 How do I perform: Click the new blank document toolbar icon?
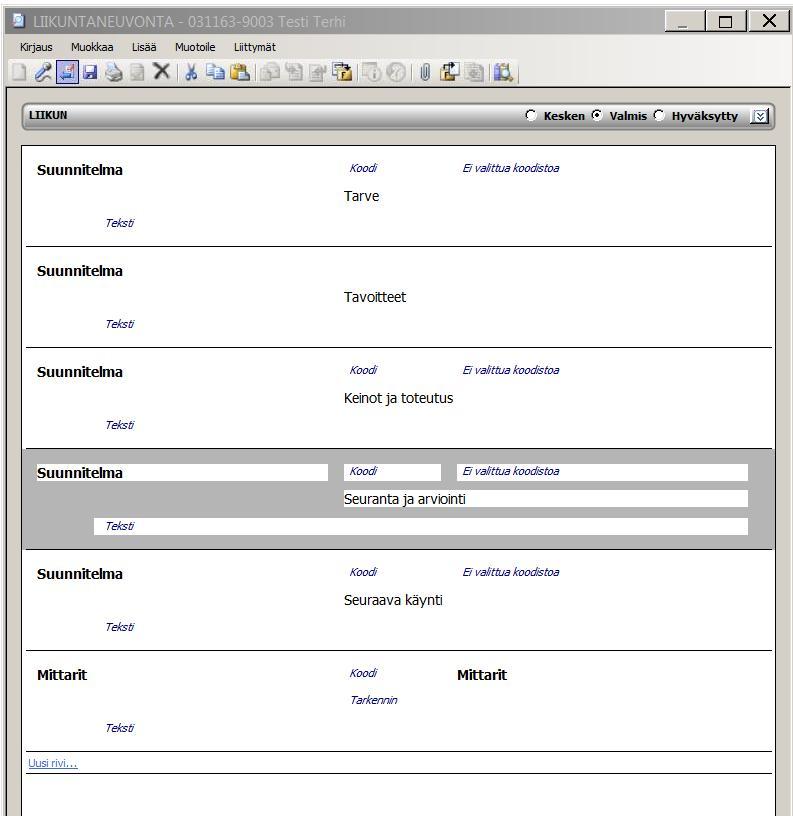pyautogui.click(x=19, y=72)
